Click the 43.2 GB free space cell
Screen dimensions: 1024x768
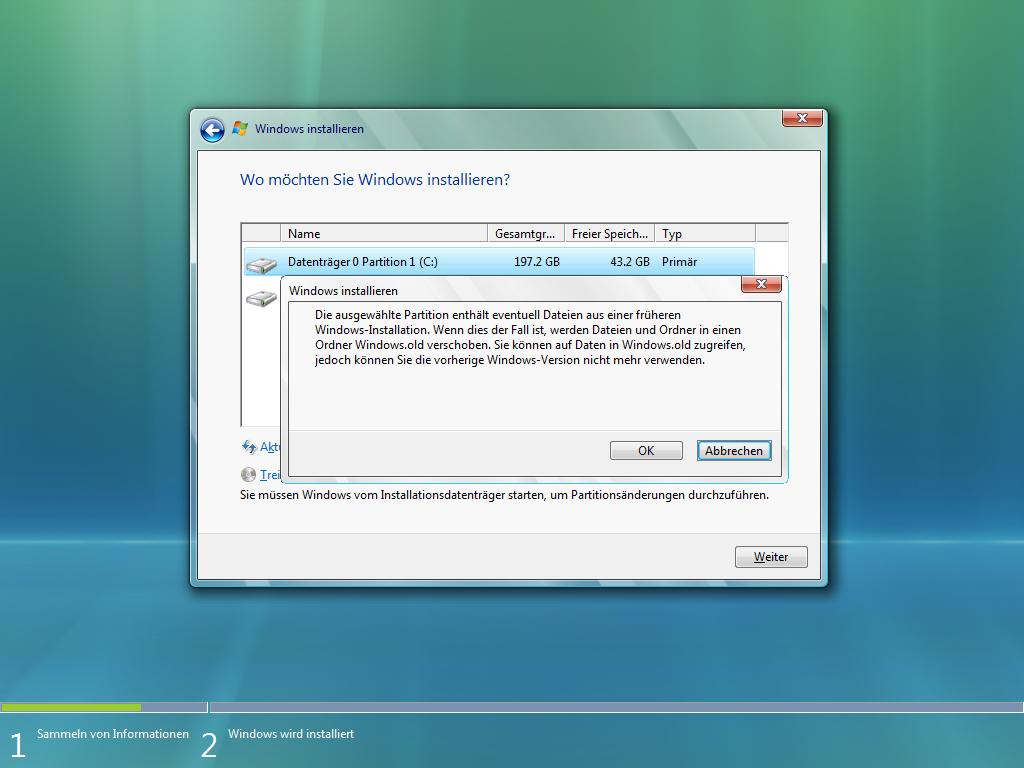630,262
